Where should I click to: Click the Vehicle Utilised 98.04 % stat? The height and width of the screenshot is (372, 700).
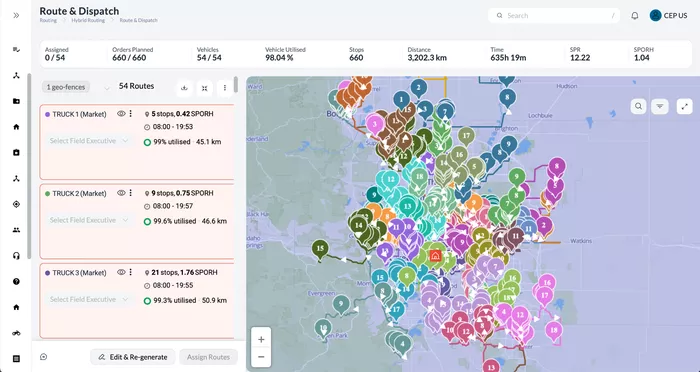point(285,54)
